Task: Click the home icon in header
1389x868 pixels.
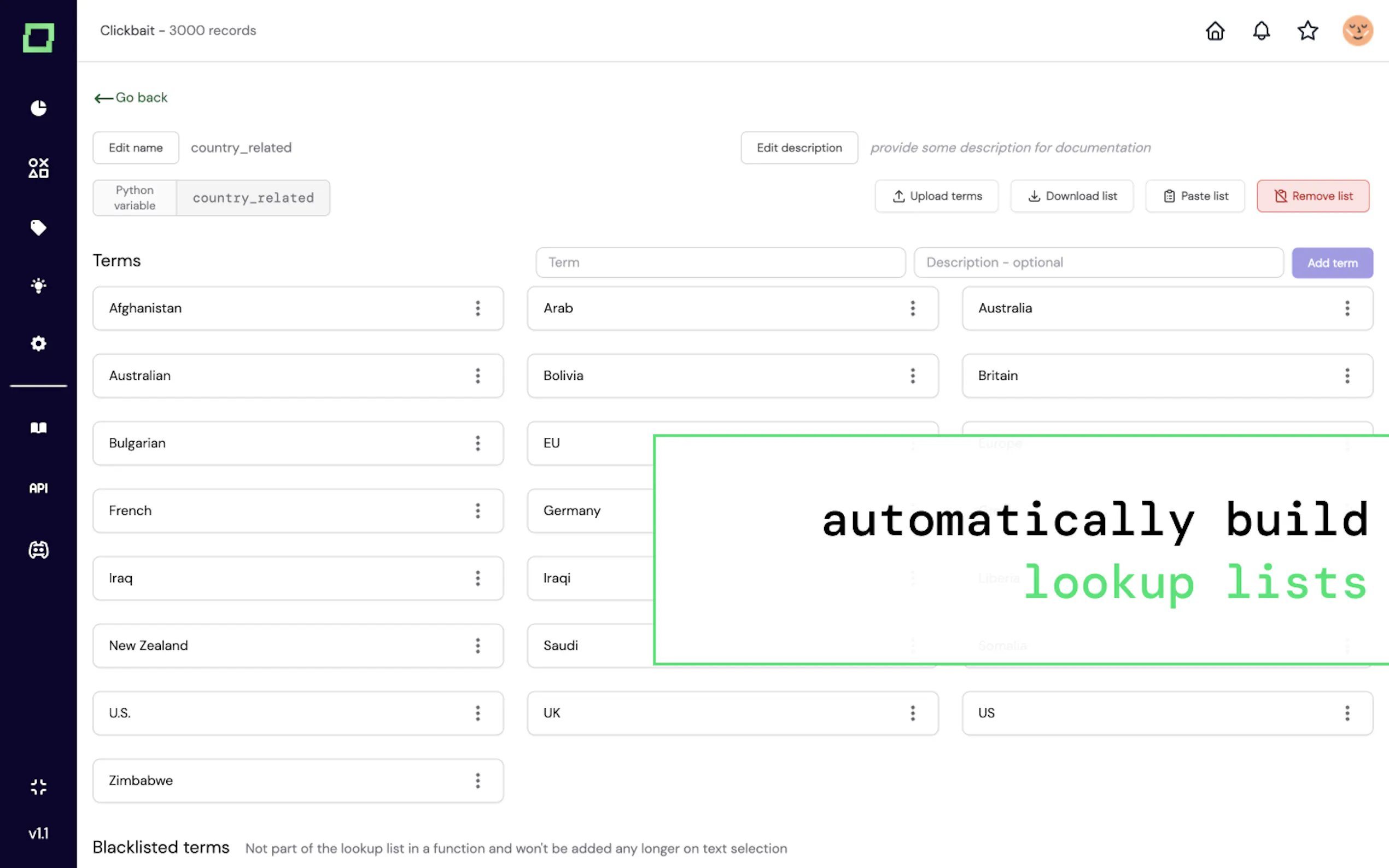Action: point(1215,31)
